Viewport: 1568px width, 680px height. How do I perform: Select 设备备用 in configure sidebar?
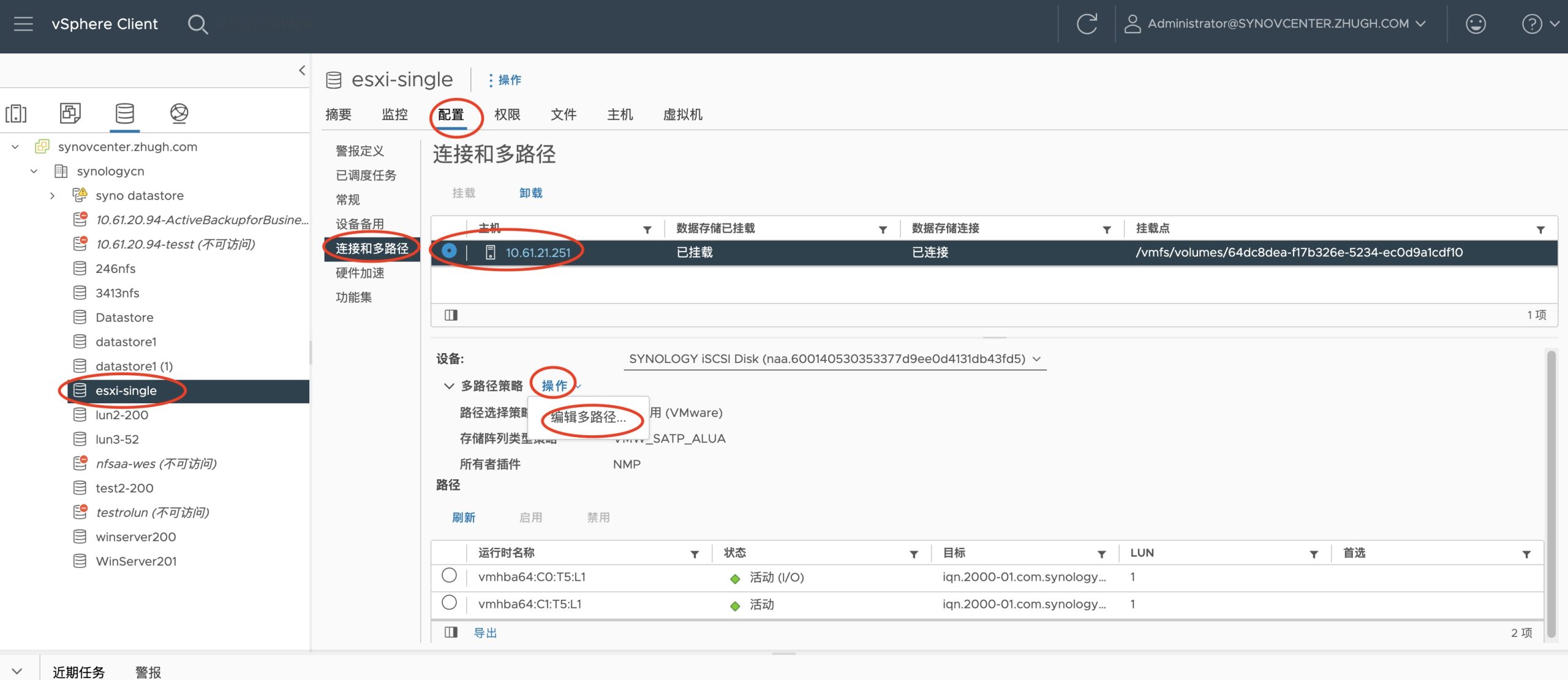coord(360,225)
